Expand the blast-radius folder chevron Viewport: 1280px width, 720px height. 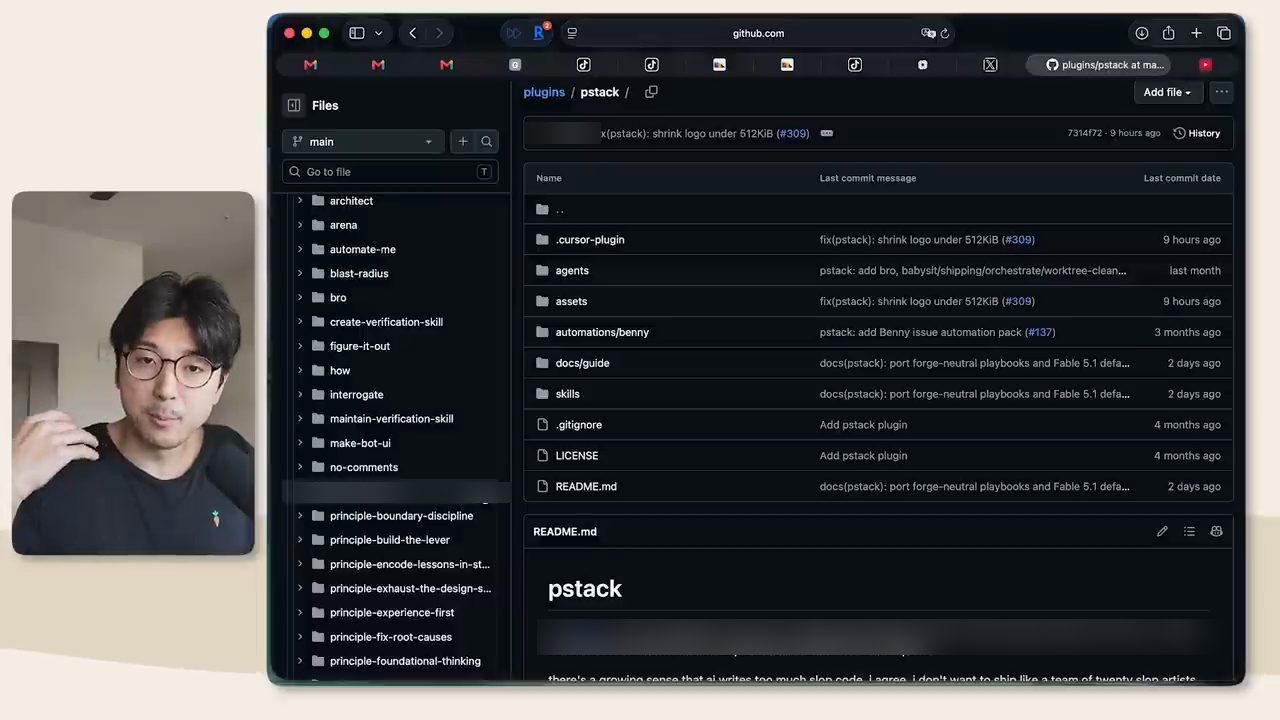(300, 273)
